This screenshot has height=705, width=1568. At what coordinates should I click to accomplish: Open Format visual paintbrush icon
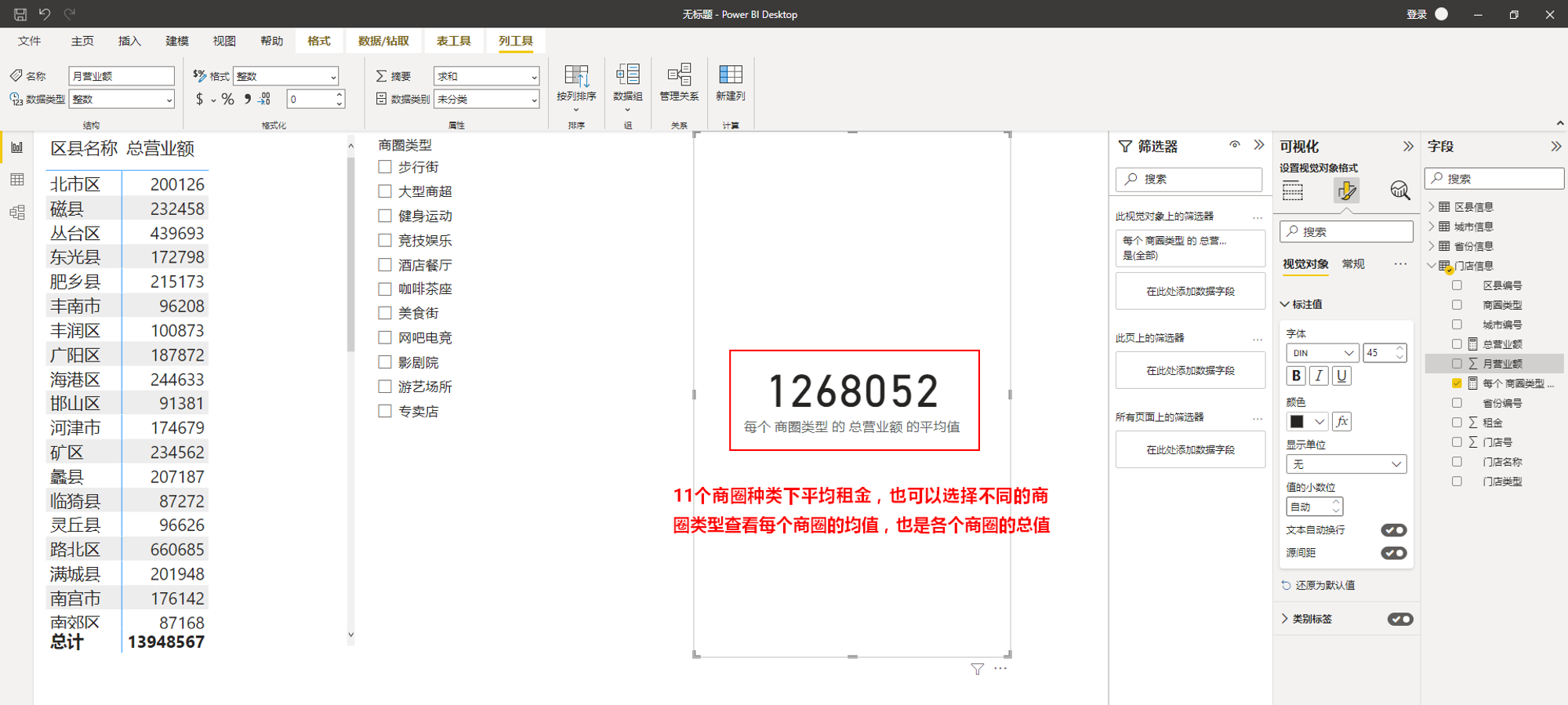click(x=1347, y=191)
